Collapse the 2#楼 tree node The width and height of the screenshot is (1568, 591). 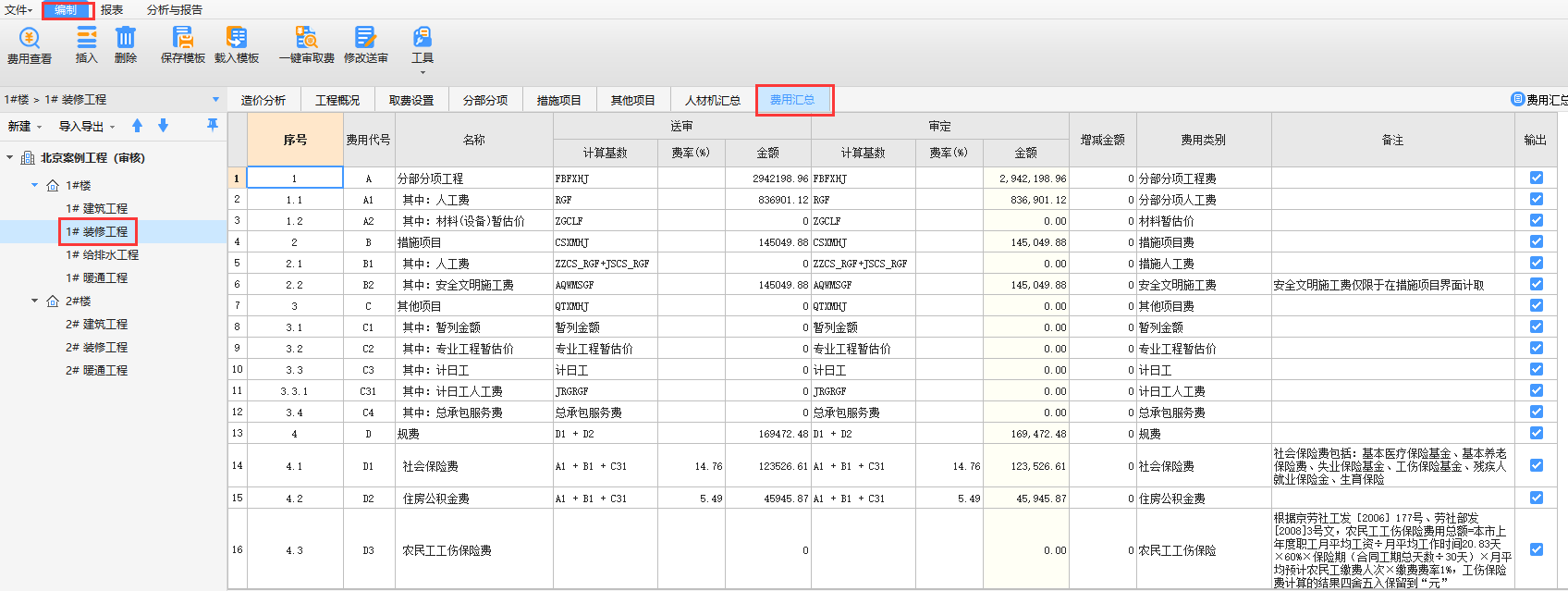pos(35,301)
